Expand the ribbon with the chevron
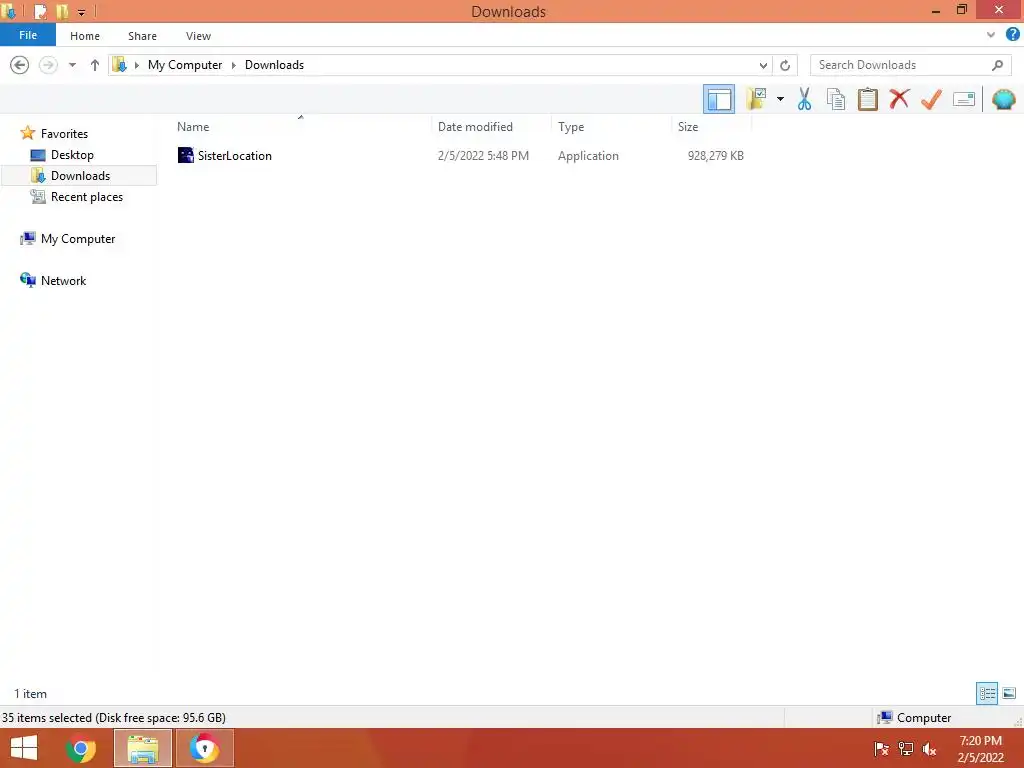This screenshot has width=1024, height=768. [x=991, y=35]
